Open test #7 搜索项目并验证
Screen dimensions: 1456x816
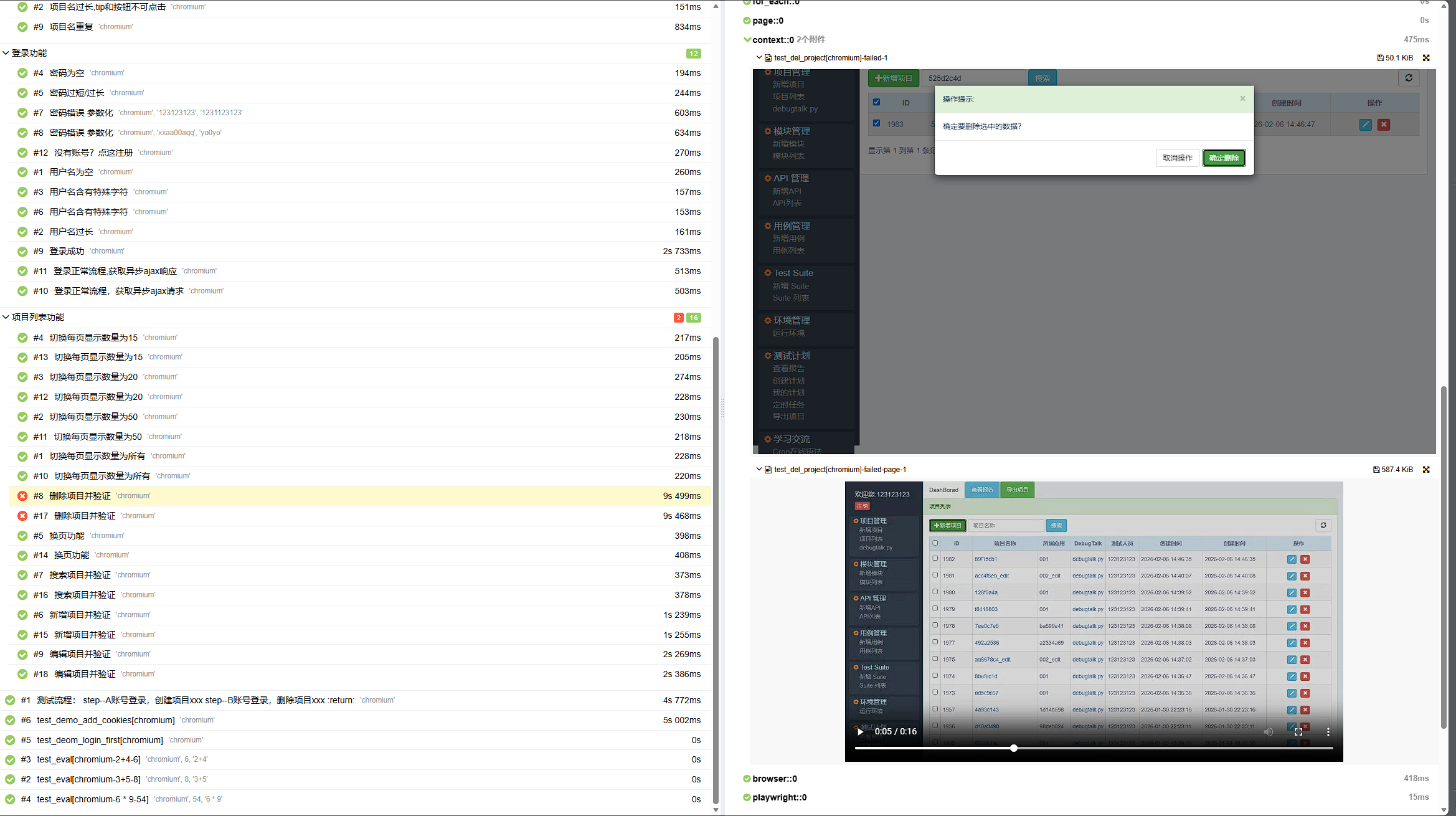pos(360,575)
